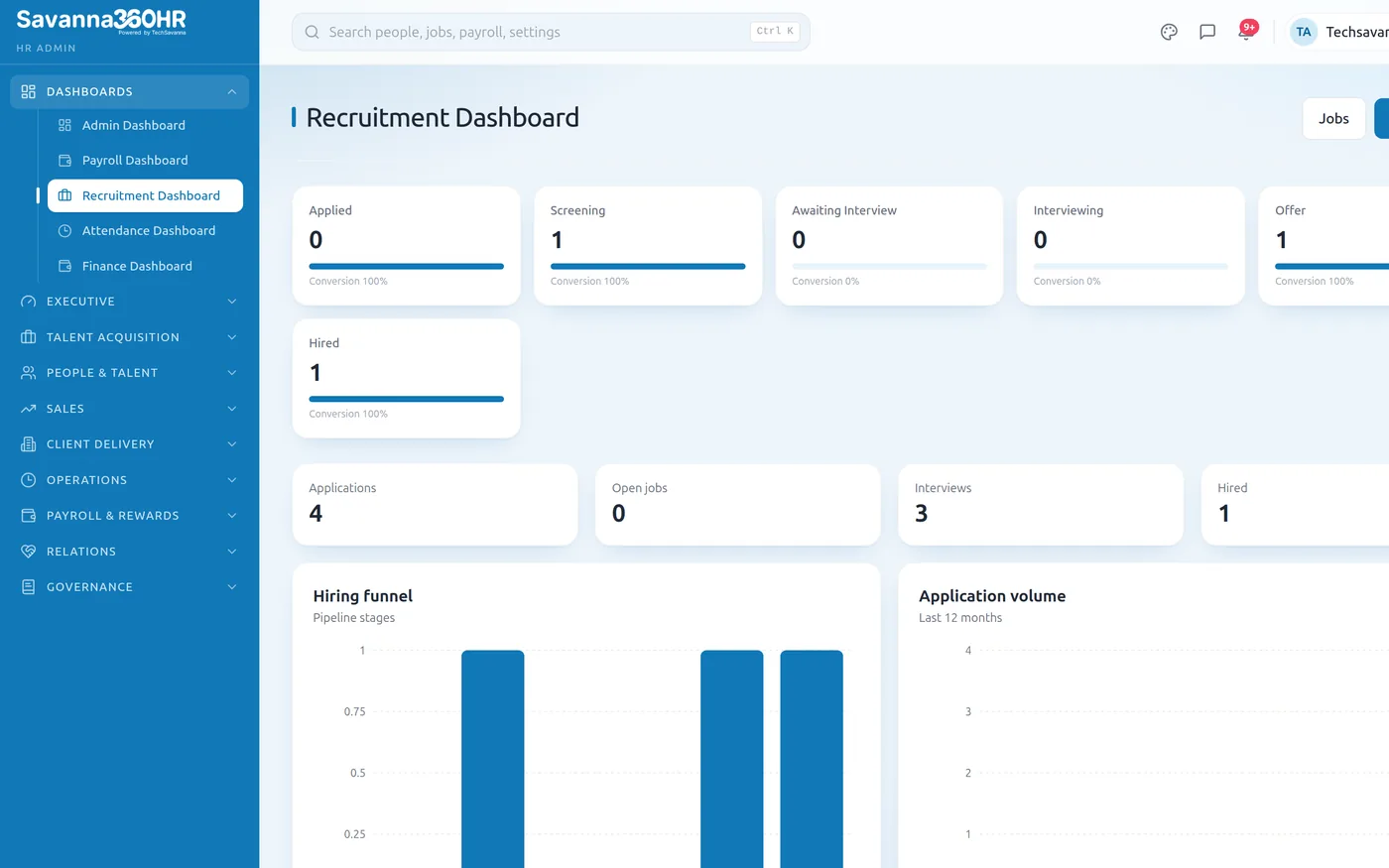Click the Client Delivery building icon
This screenshot has width=1389, height=868.
[x=28, y=444]
